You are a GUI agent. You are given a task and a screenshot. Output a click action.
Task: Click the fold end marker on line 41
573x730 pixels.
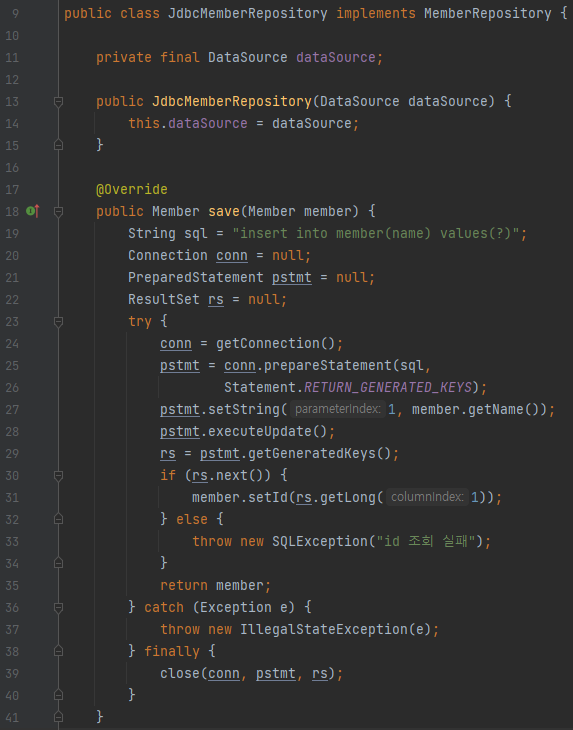(58, 717)
